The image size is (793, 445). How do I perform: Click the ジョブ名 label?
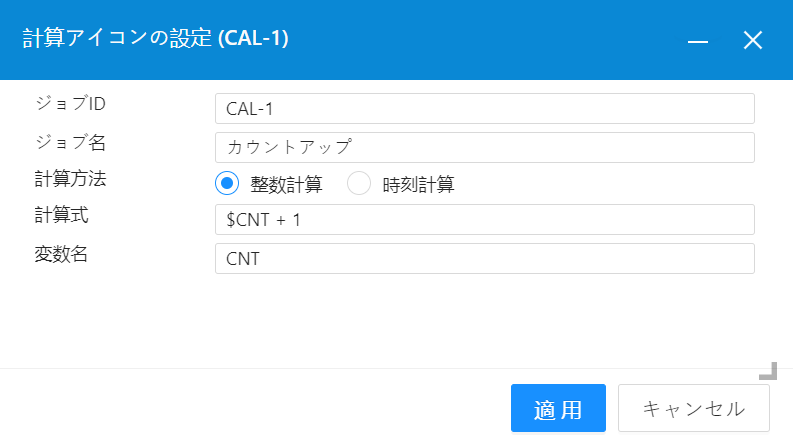pos(70,142)
